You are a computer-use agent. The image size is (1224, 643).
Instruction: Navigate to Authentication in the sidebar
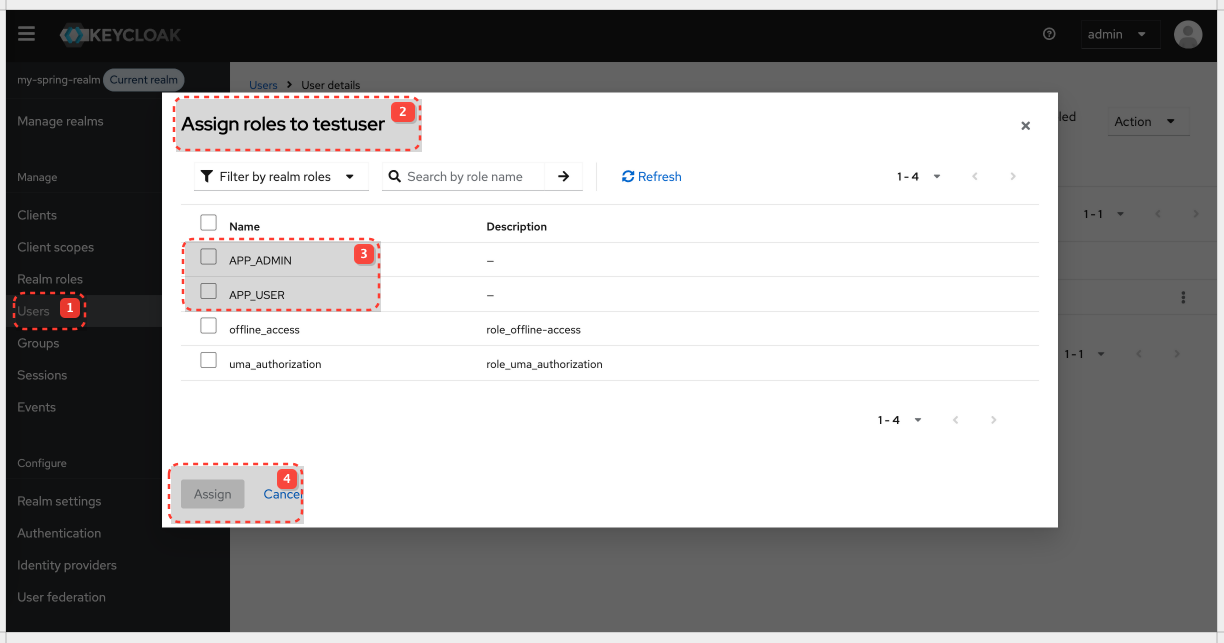pos(58,533)
